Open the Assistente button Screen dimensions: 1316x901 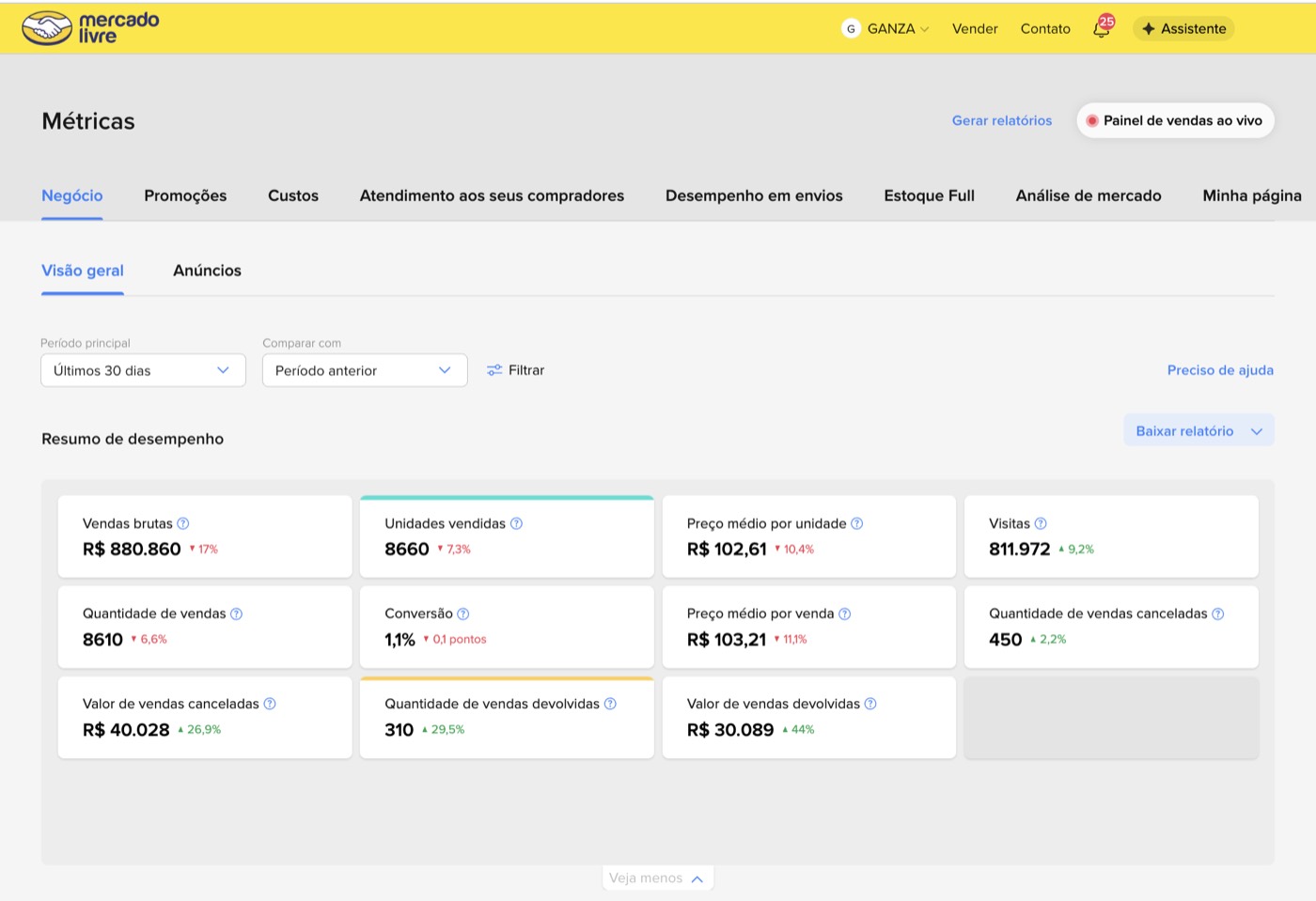click(x=1183, y=28)
